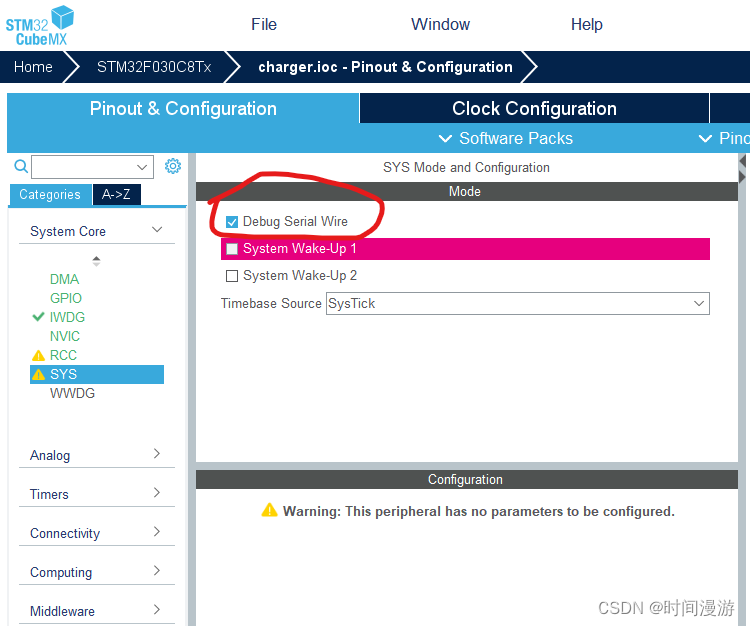Select DMA in System Core list
This screenshot has width=750, height=626.
[65, 279]
